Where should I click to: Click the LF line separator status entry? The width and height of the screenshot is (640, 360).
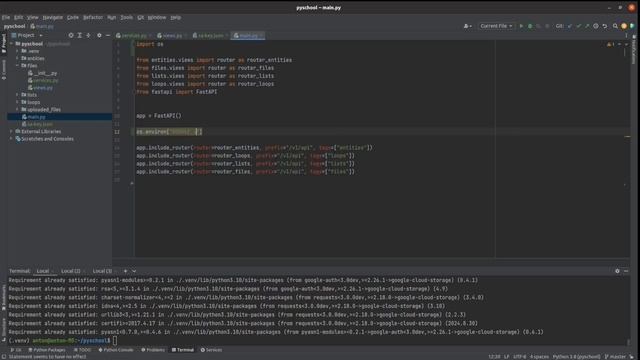tap(507, 357)
